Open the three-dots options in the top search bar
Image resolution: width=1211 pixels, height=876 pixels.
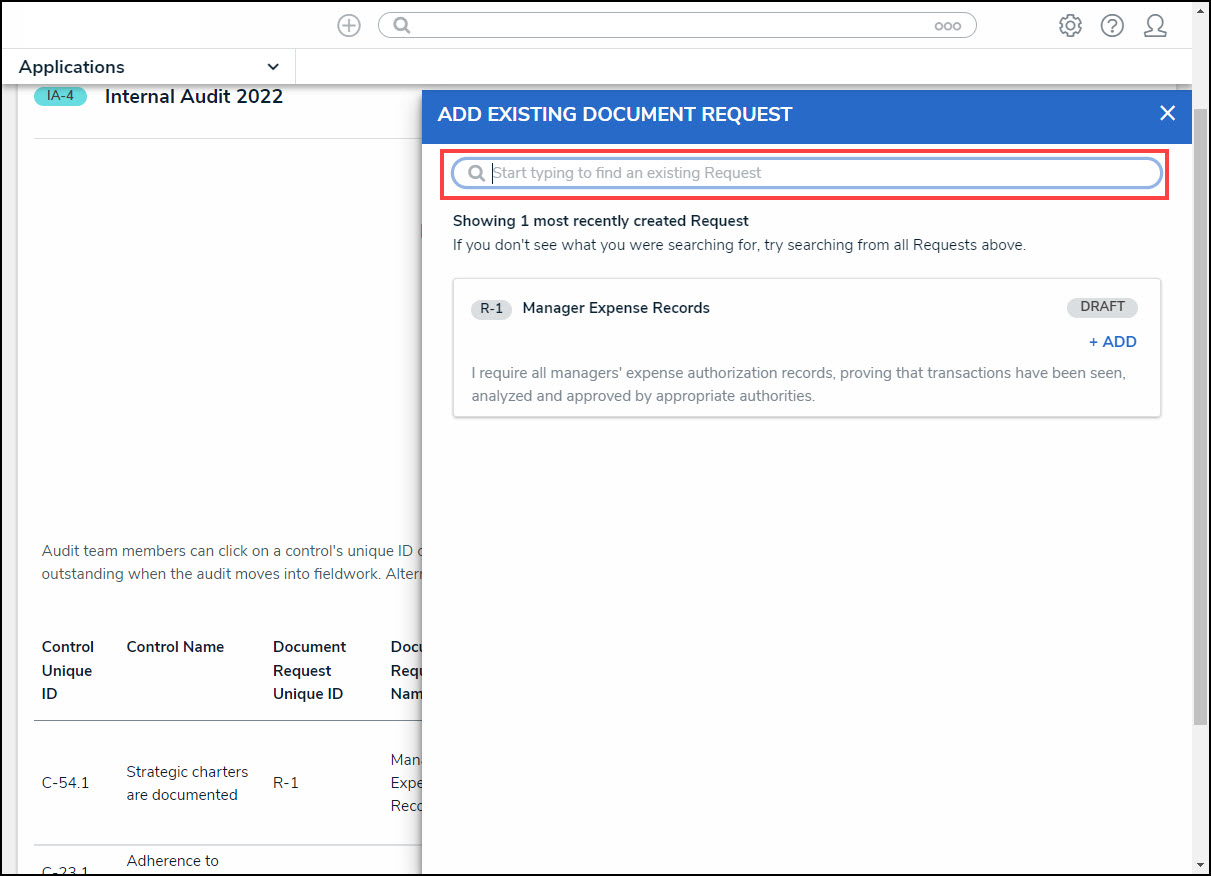tap(948, 27)
